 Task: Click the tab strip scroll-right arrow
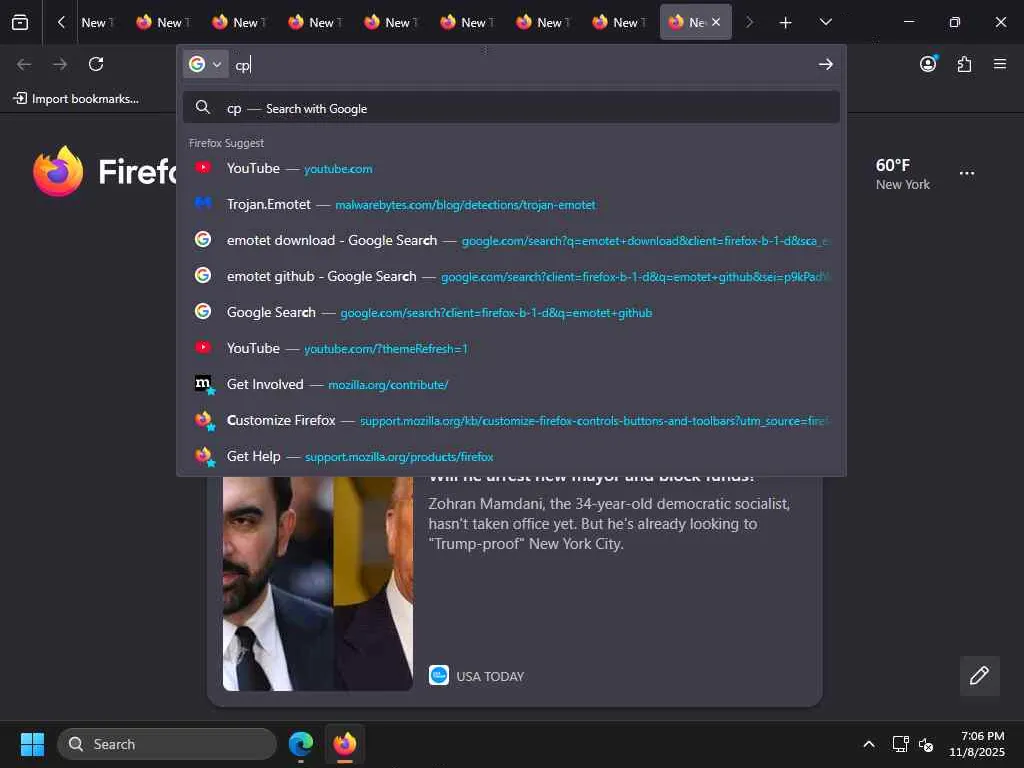[x=749, y=22]
